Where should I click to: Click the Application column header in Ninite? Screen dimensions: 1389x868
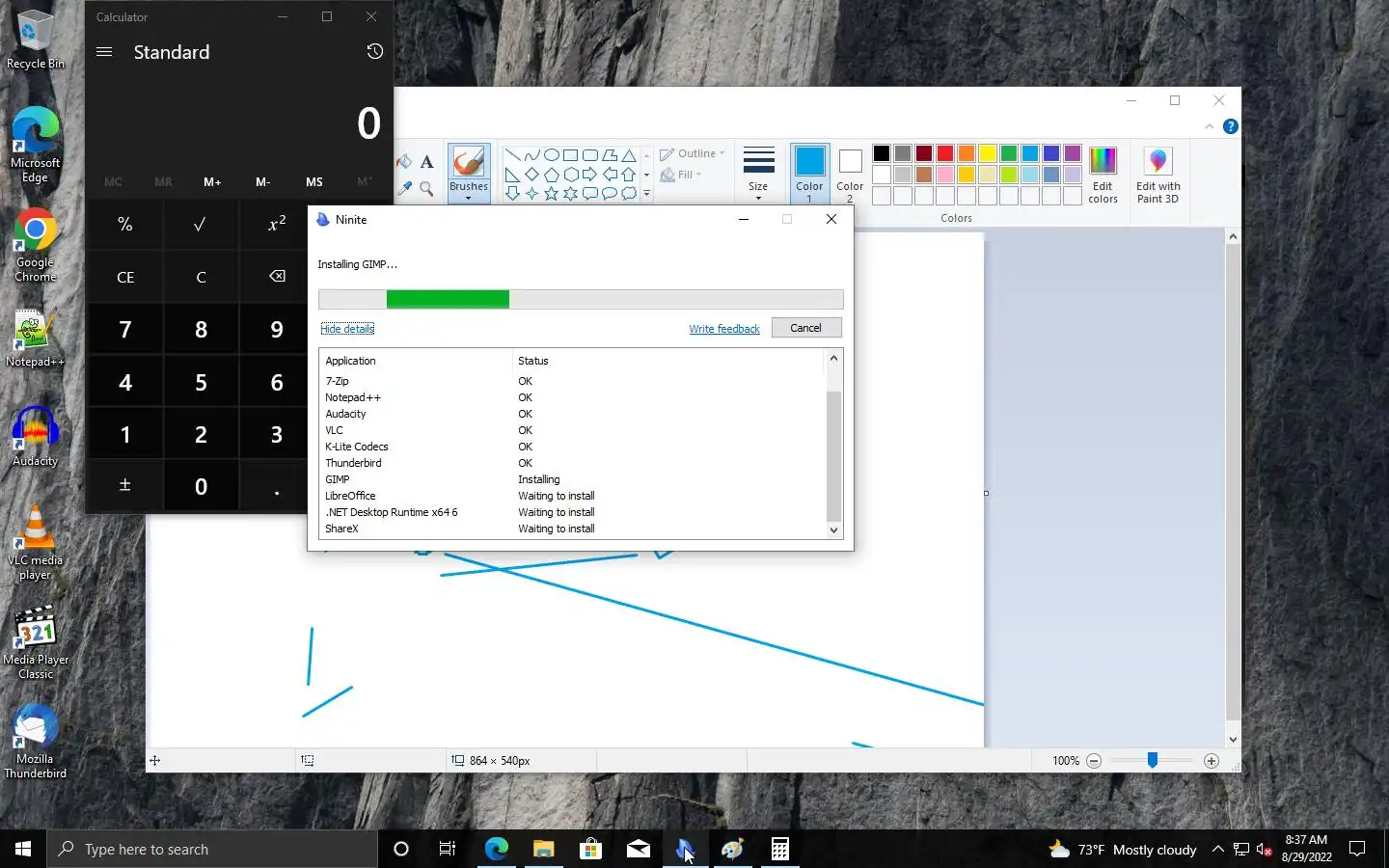click(x=416, y=361)
